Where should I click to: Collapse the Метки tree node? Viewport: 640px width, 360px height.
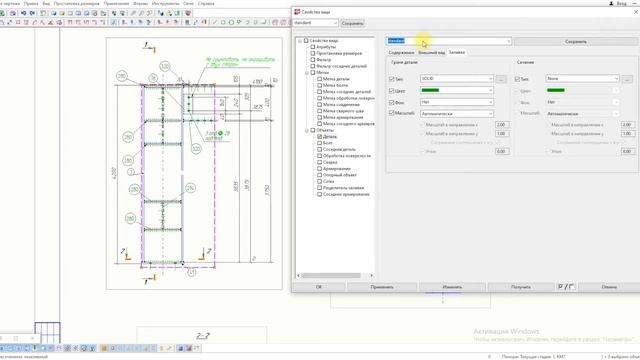307,73
